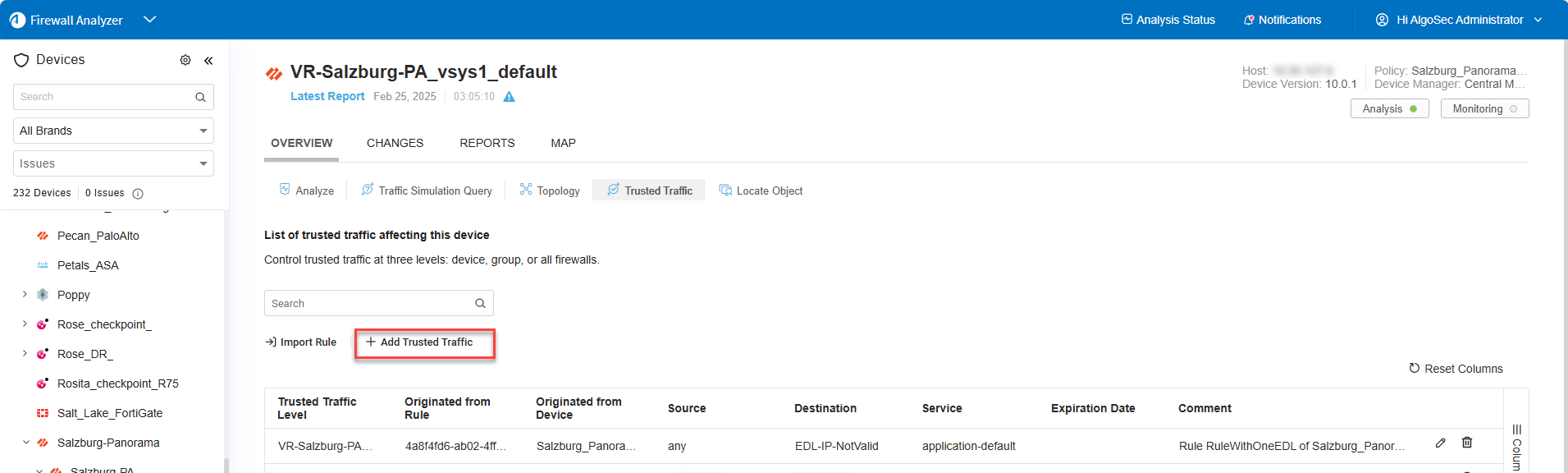Toggle the Monitoring status button
This screenshot has height=473, width=1568.
(1484, 108)
